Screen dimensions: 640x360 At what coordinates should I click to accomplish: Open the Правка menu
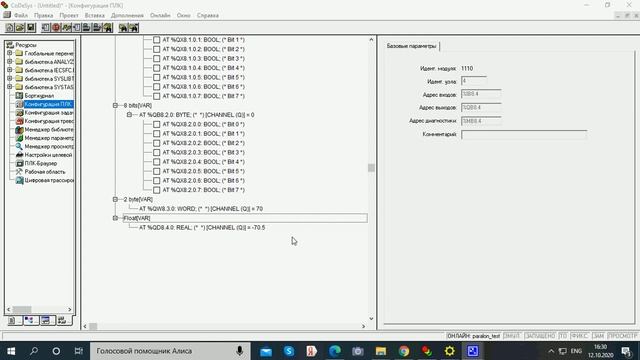(43, 15)
